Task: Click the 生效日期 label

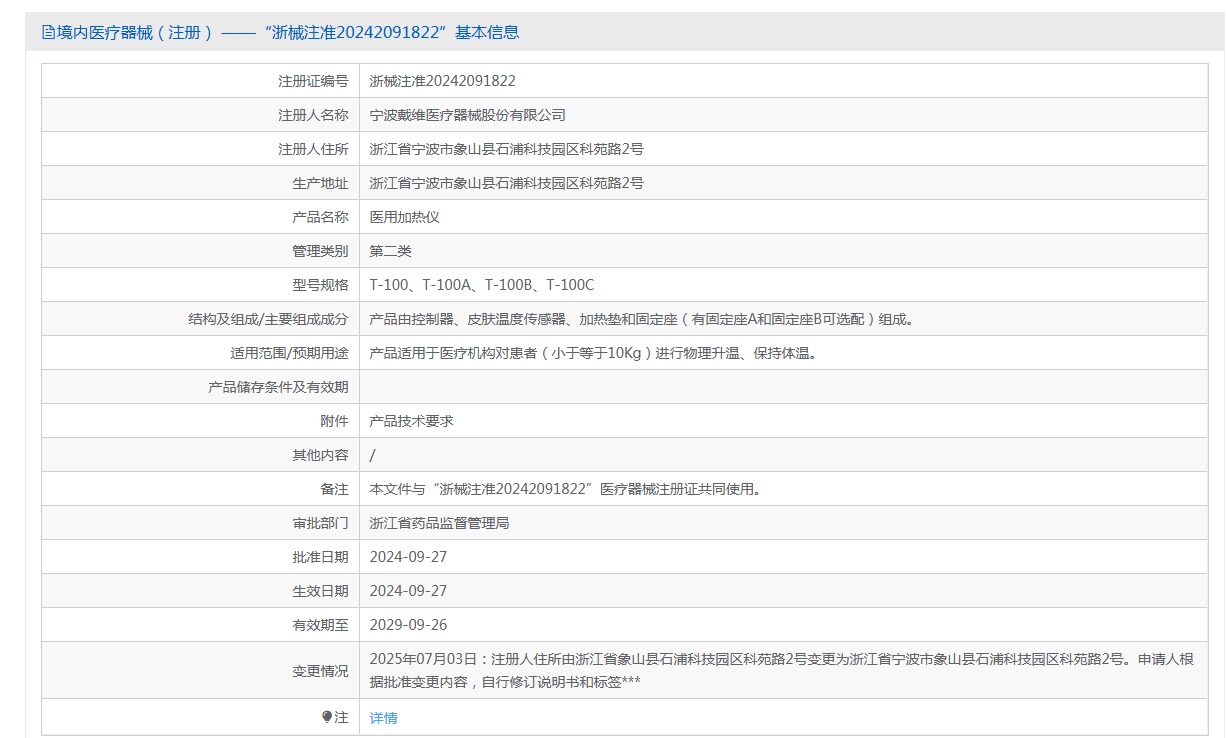Action: point(320,591)
